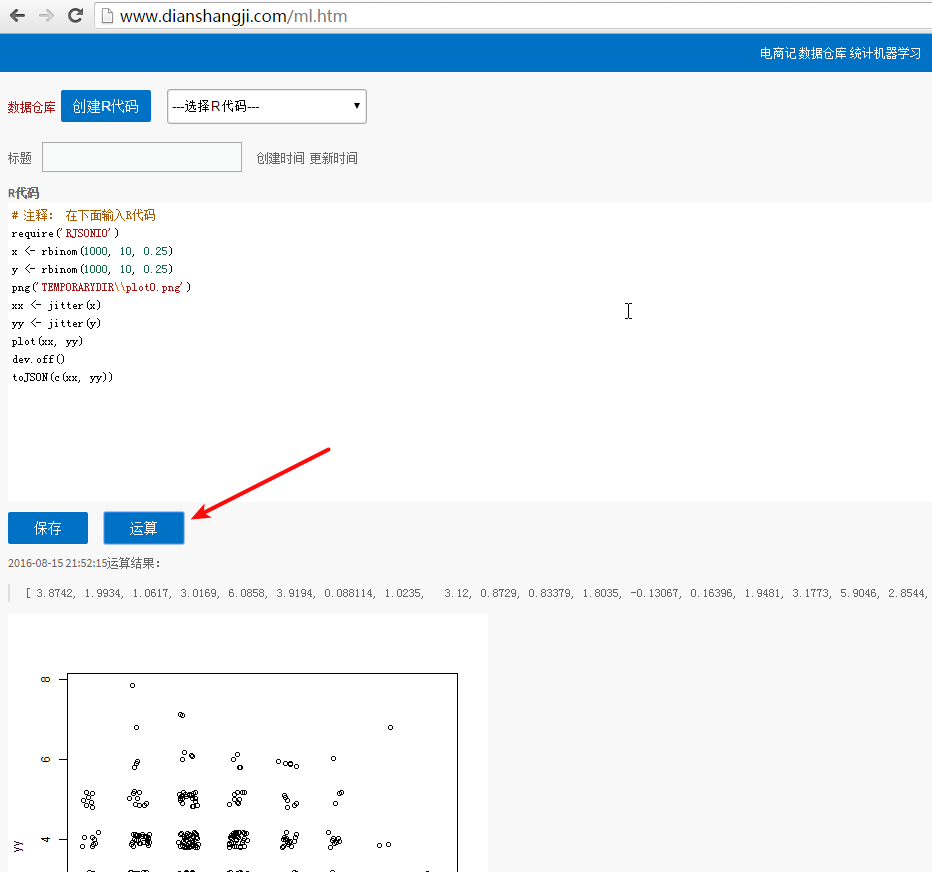Click red 数据仓库 link beside 创建R代码

point(32,107)
